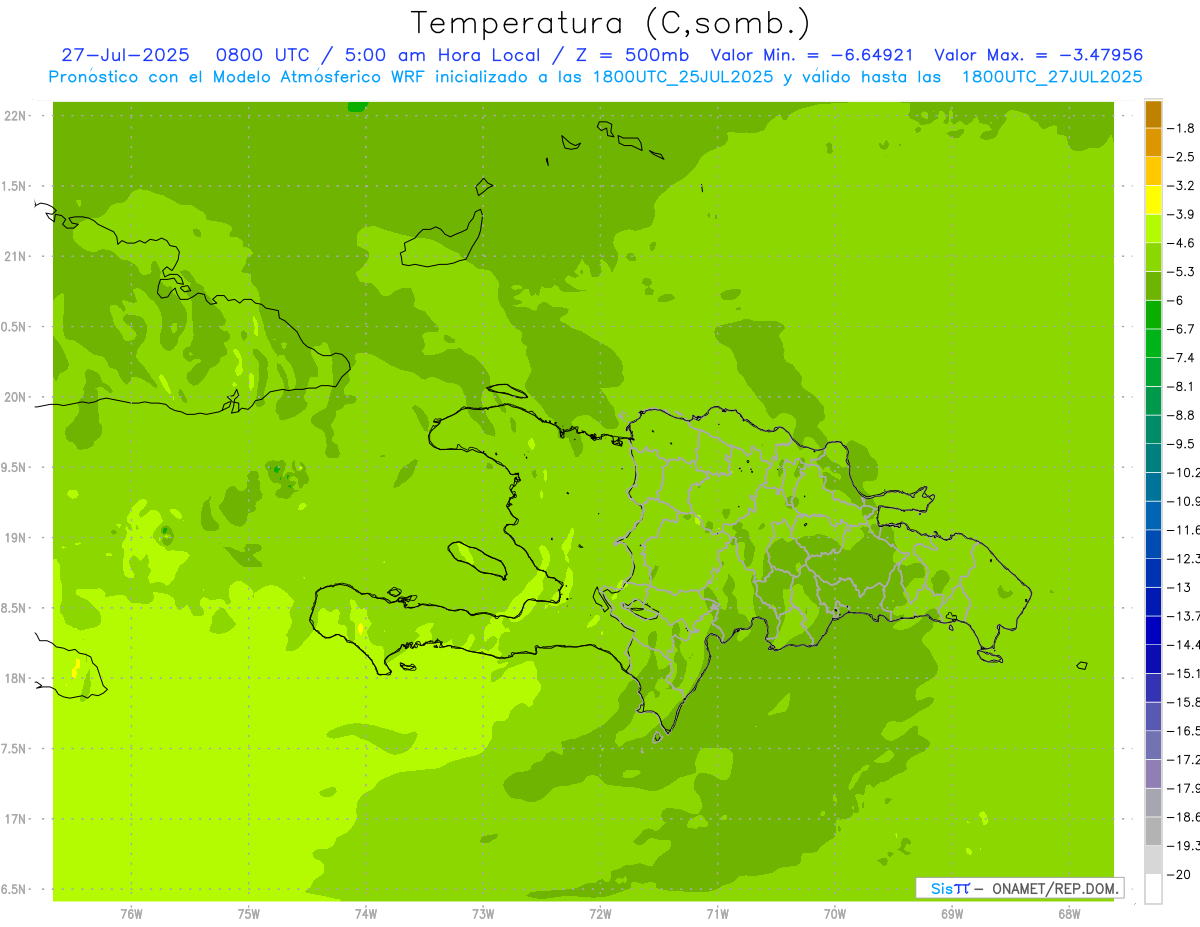Click the '-3.9' legend value
Viewport: 1200px width, 927px height.
1181,214
